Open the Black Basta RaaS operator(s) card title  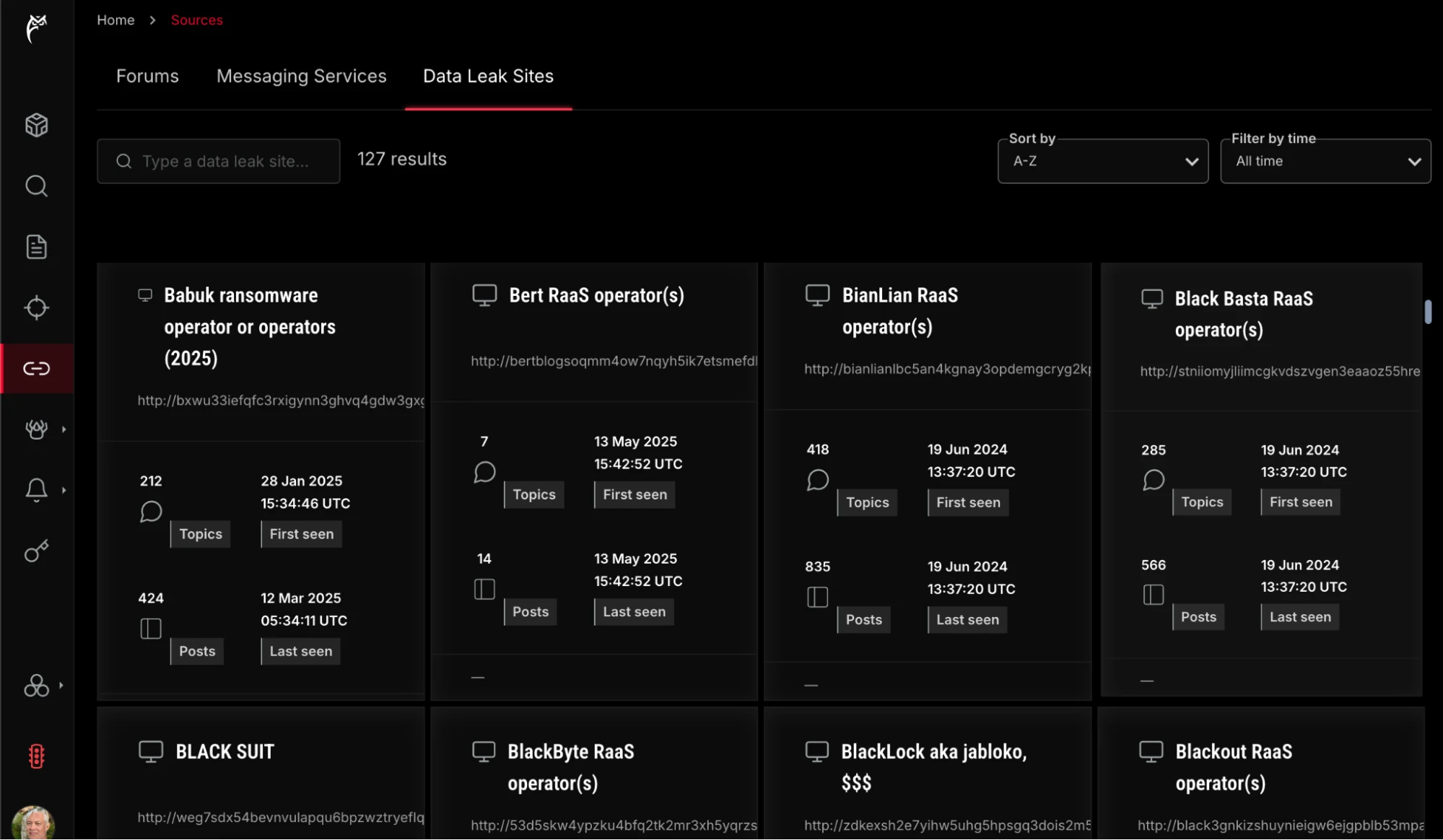pos(1244,314)
